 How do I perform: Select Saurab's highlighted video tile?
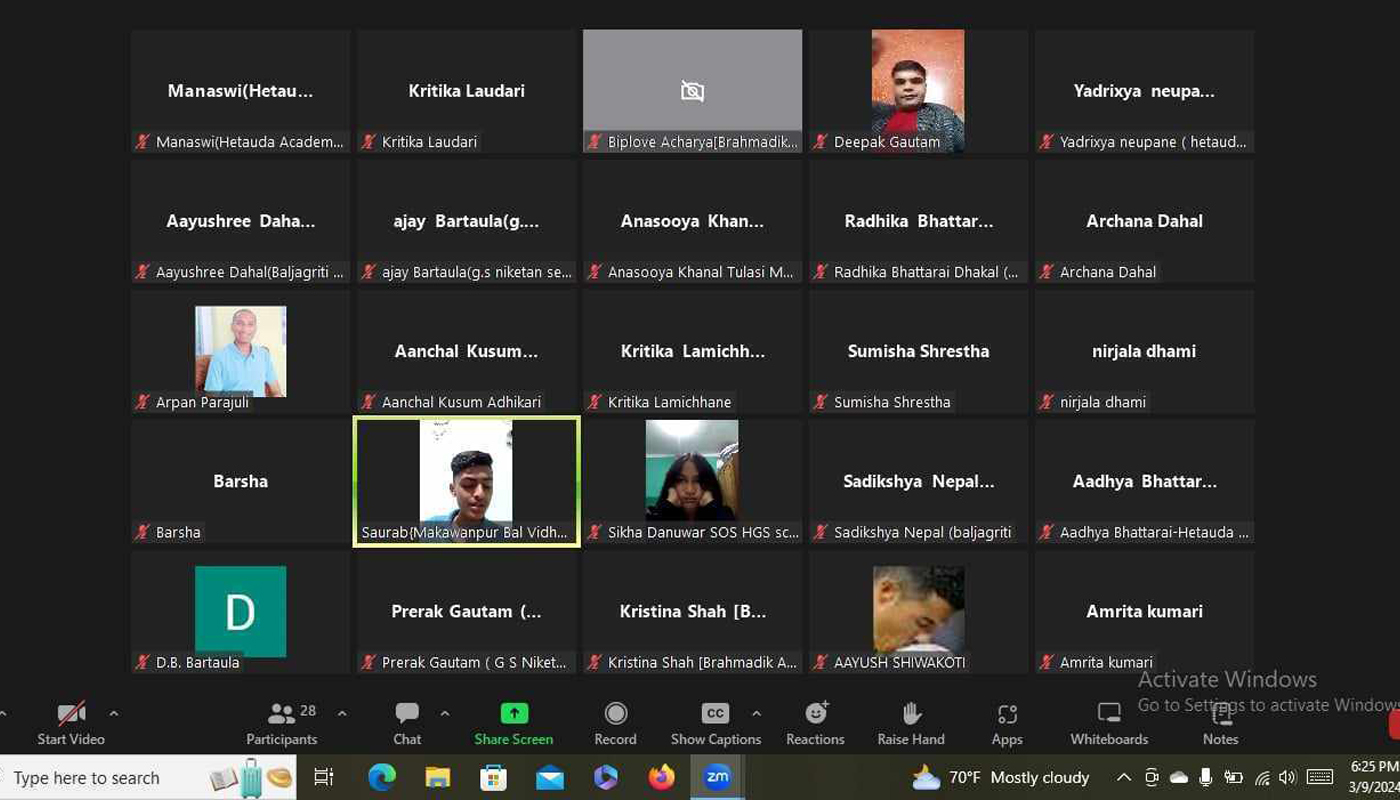click(466, 482)
